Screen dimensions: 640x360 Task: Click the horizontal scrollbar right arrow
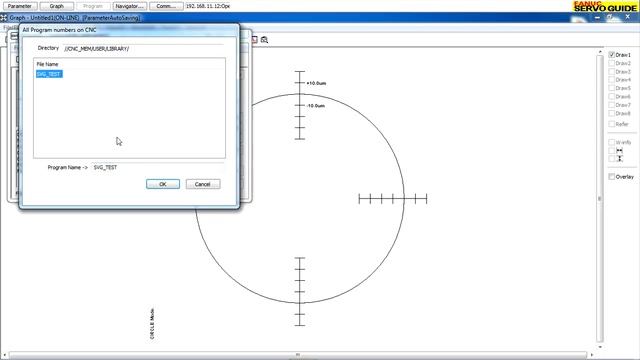coord(592,355)
